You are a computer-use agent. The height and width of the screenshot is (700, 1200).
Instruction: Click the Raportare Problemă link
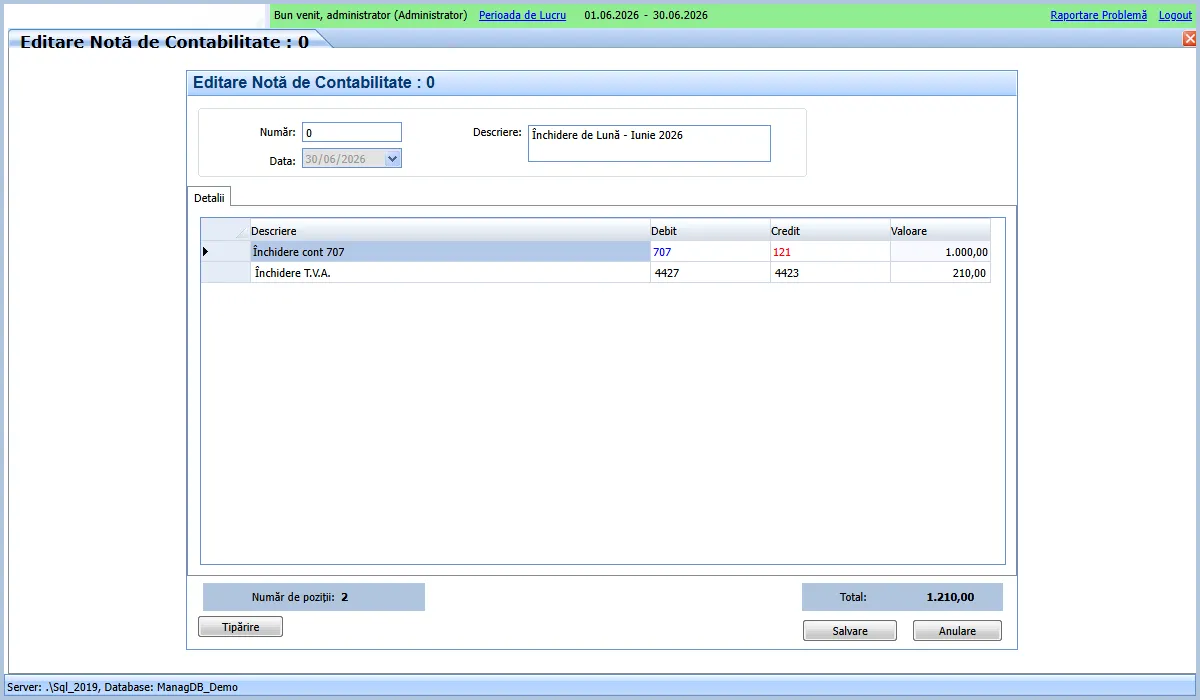pos(1098,15)
